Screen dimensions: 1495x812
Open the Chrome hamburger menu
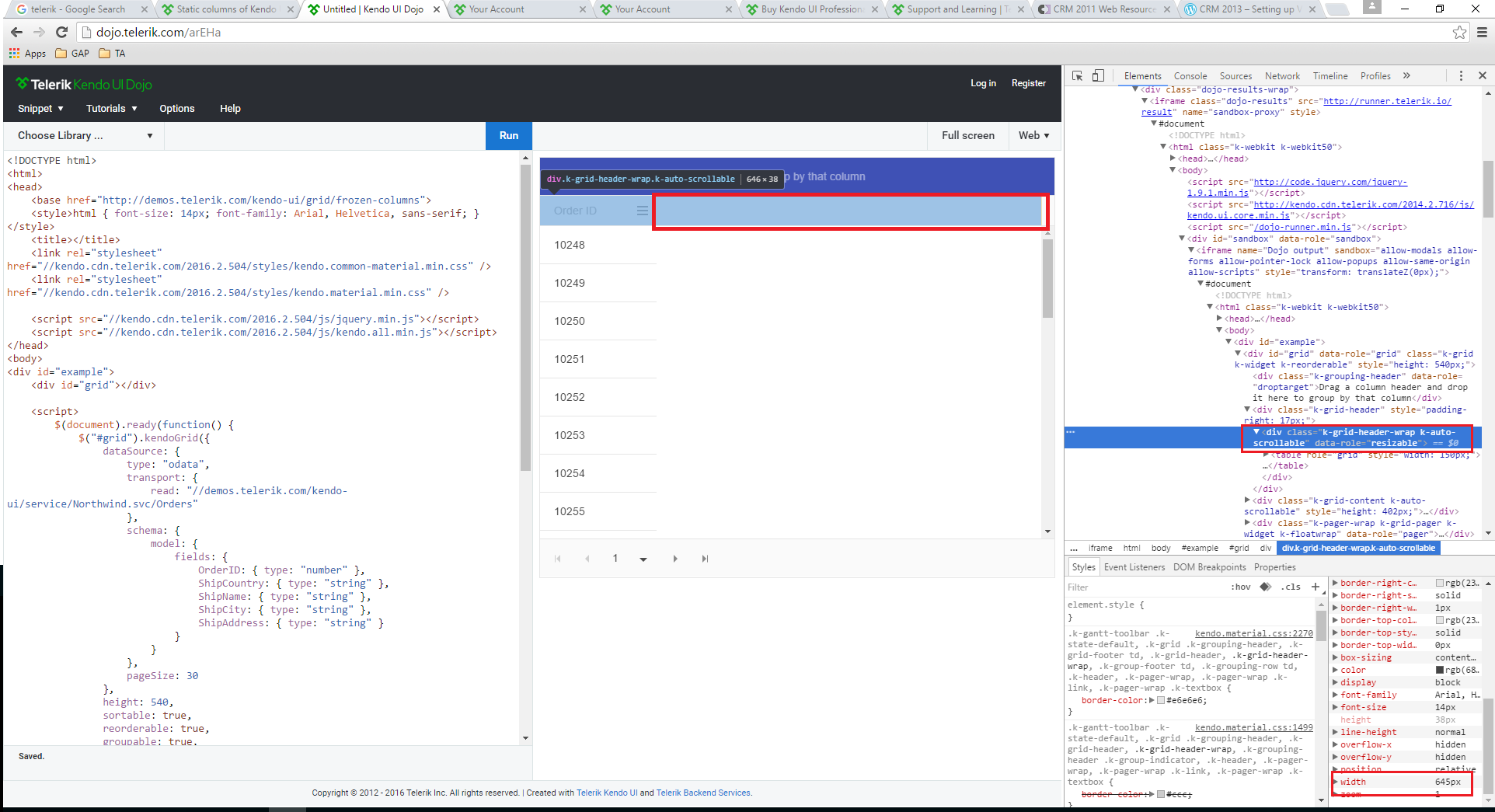pos(1482,33)
